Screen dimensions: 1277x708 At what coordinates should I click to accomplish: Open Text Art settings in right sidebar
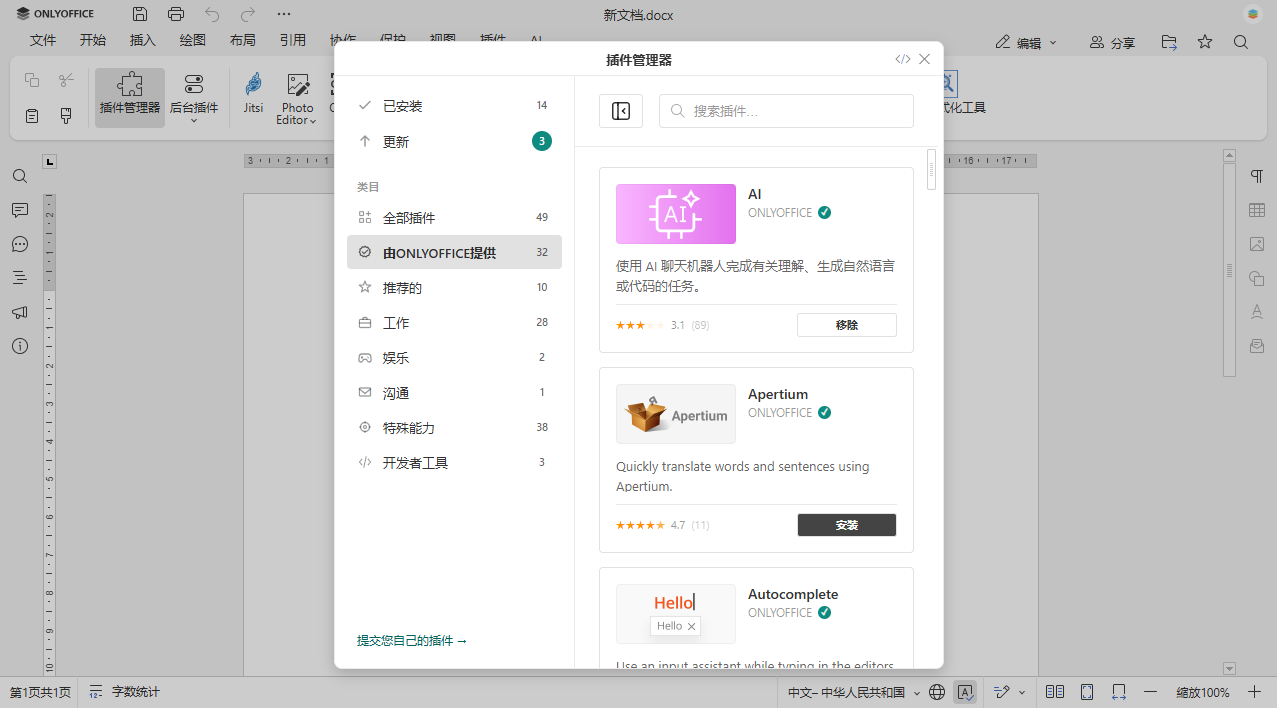tap(1257, 312)
